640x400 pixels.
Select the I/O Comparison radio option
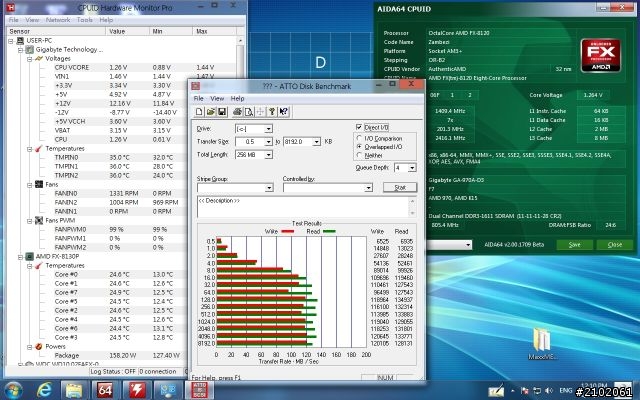click(359, 138)
